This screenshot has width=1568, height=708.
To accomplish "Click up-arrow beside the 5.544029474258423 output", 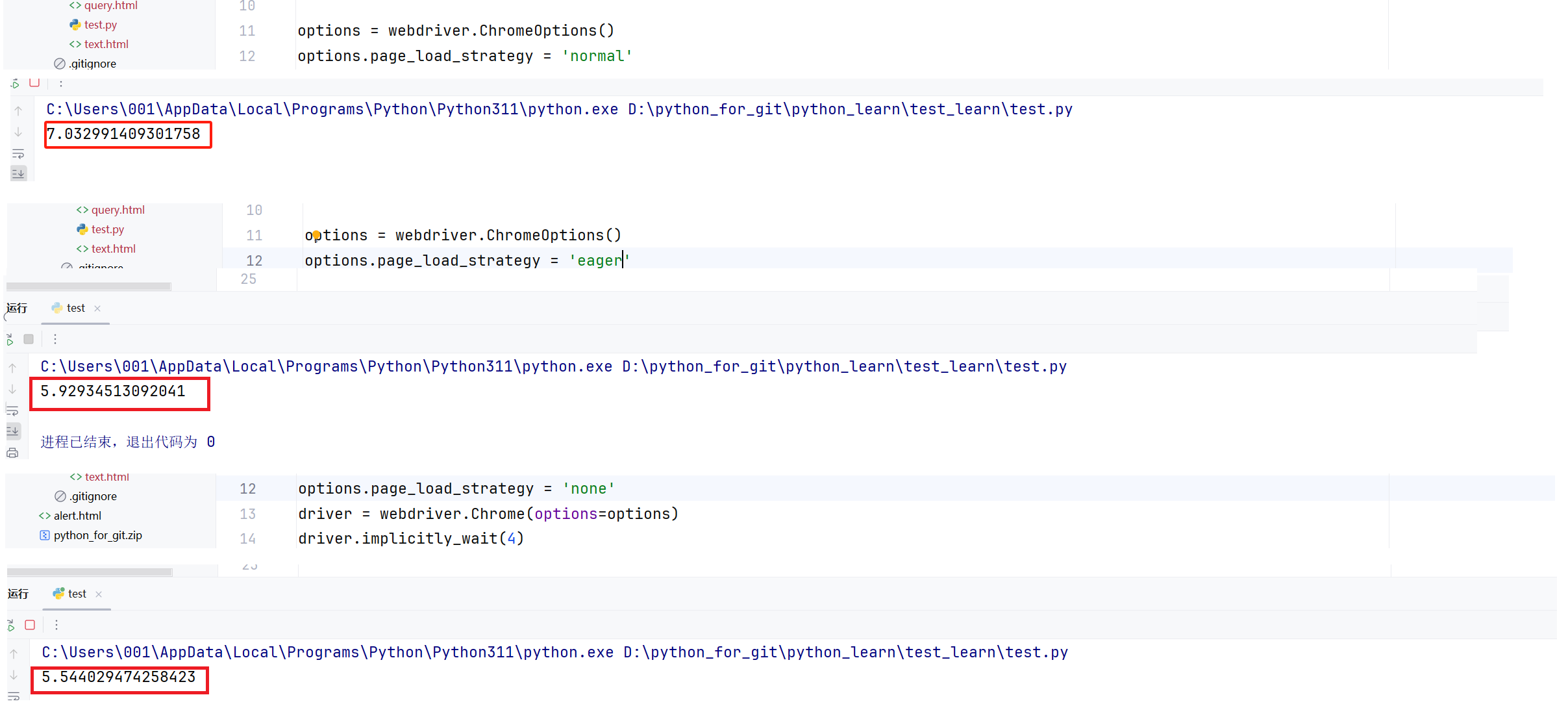I will (14, 654).
